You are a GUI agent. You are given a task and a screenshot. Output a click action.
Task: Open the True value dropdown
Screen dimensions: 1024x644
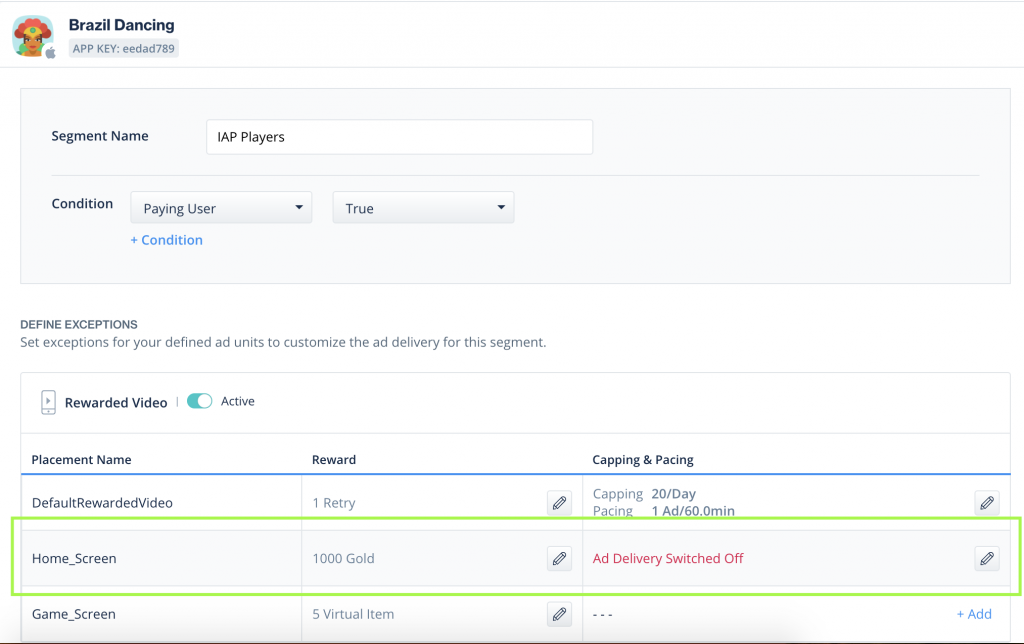423,207
